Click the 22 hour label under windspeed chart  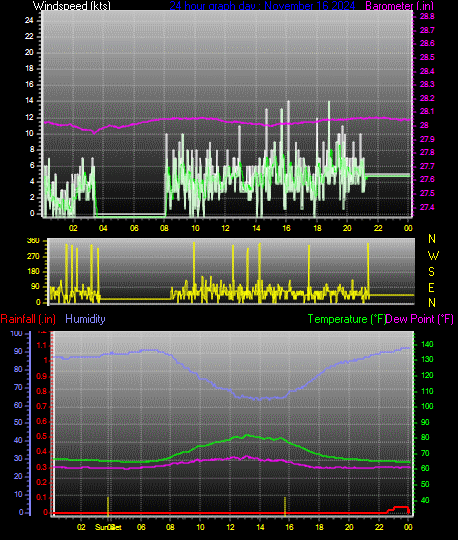tap(378, 228)
